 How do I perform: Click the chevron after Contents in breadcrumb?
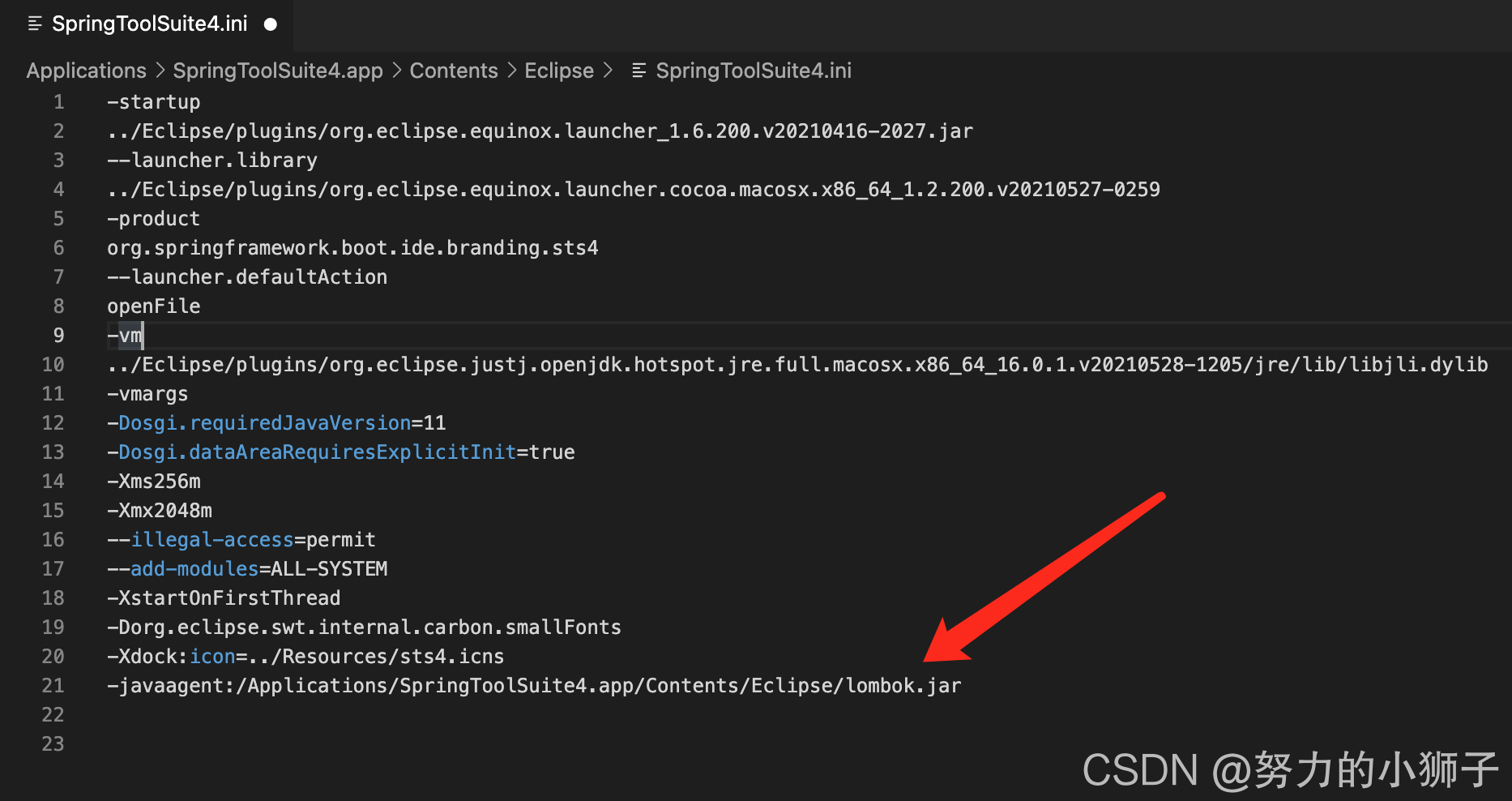(x=511, y=71)
